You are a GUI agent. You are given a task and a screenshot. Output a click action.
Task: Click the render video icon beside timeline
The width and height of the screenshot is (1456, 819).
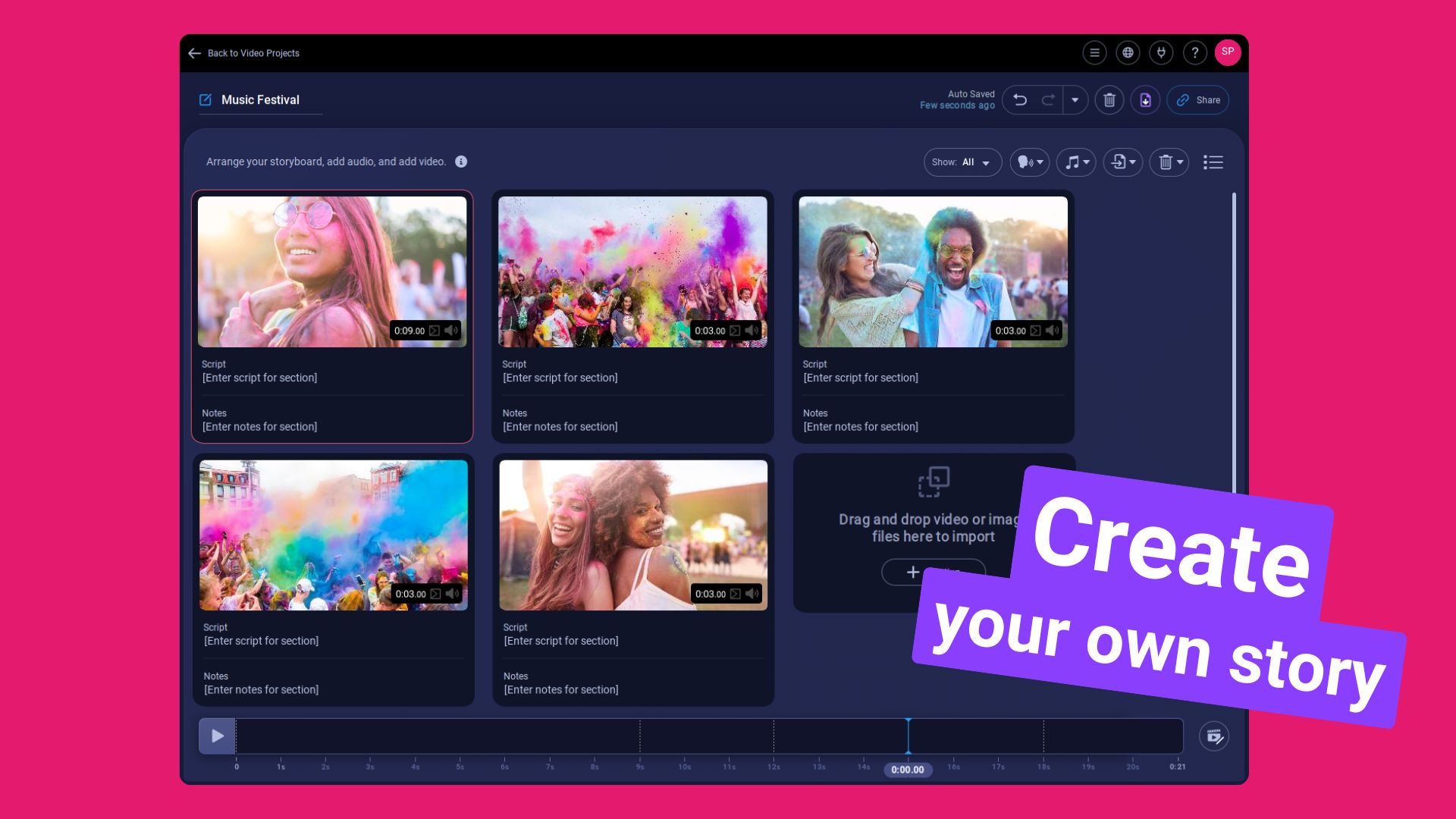click(x=1213, y=736)
